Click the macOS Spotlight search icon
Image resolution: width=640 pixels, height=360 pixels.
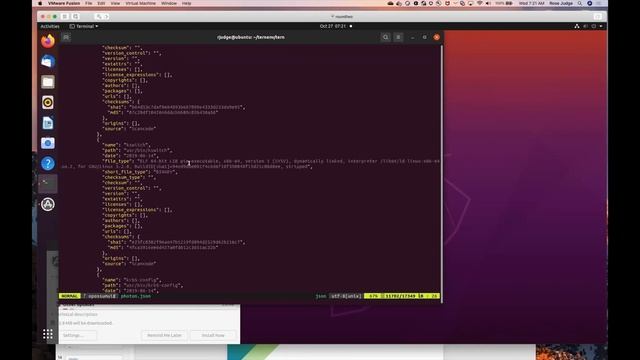[x=580, y=3]
